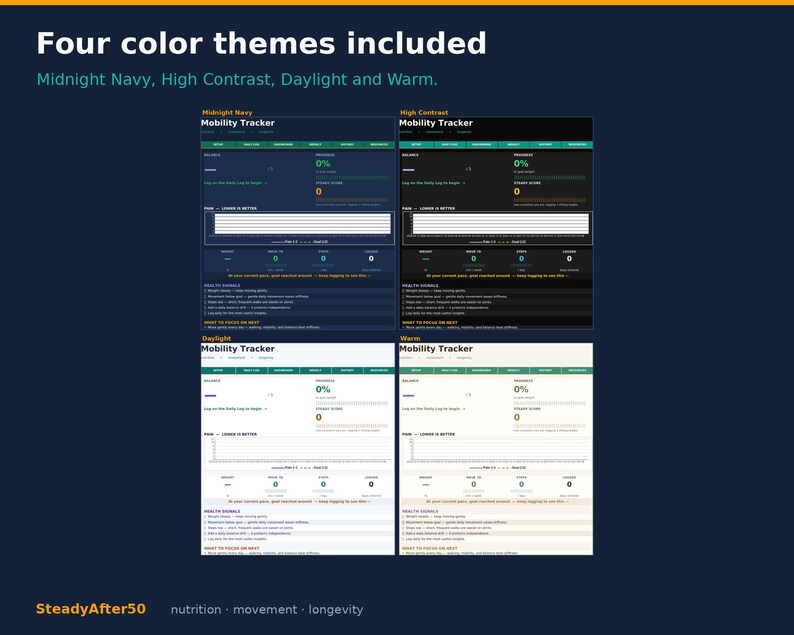The height and width of the screenshot is (635, 794).
Task: Click the 0% progress value in High Contrast preview
Action: pos(521,164)
